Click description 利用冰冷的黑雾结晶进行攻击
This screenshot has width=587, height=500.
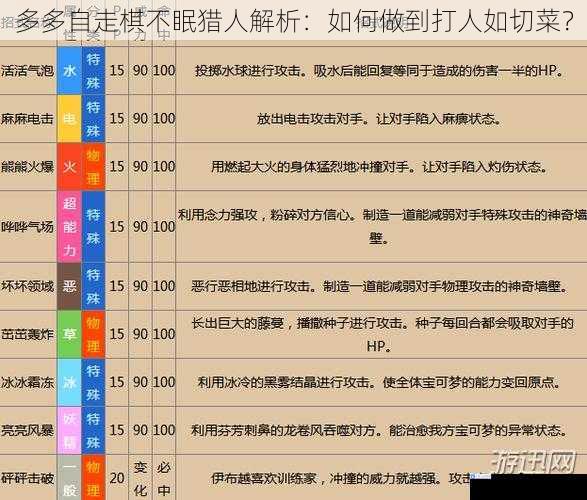285,382
